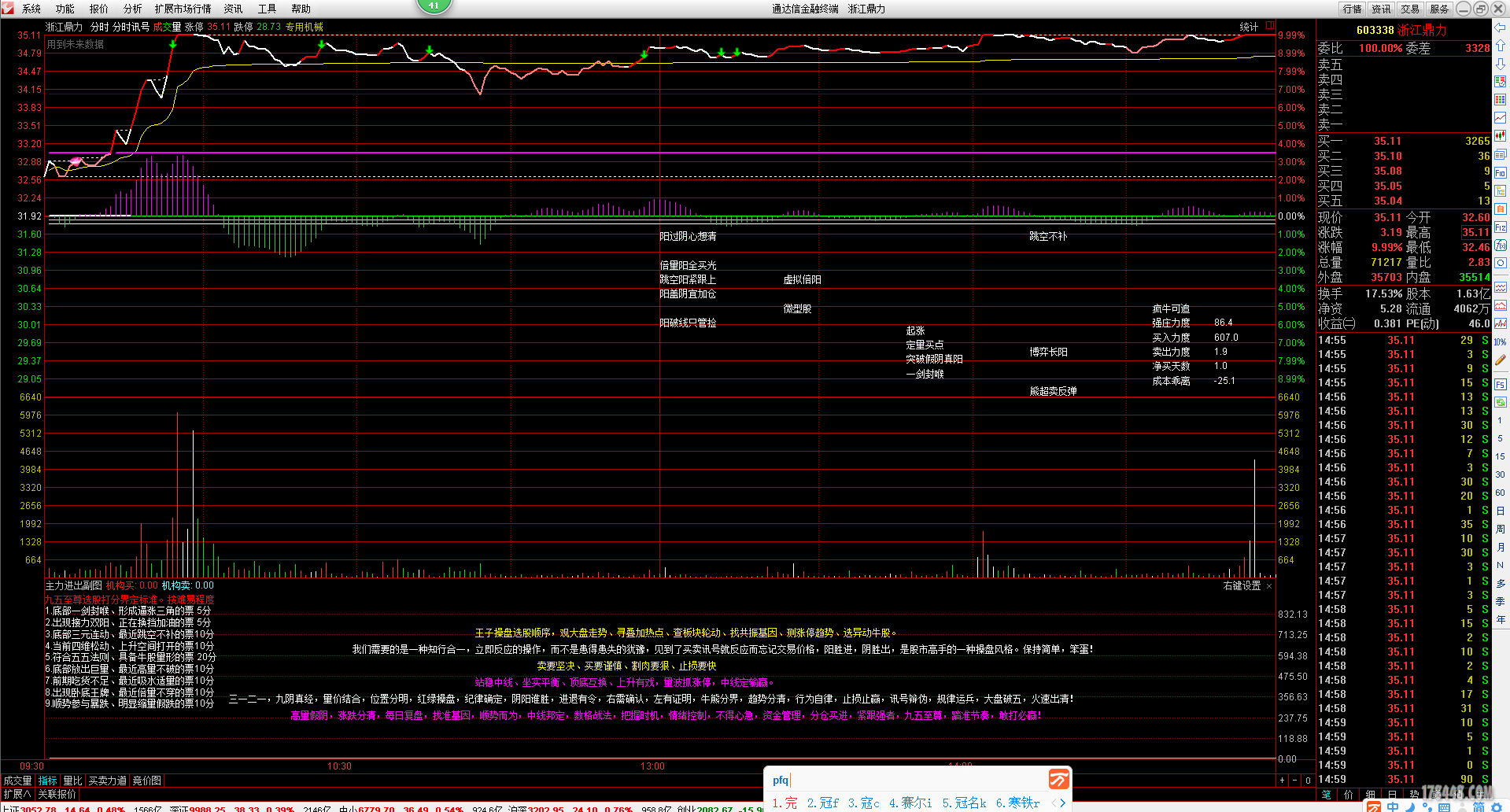Select the 月 monthly period button

(x=1501, y=547)
